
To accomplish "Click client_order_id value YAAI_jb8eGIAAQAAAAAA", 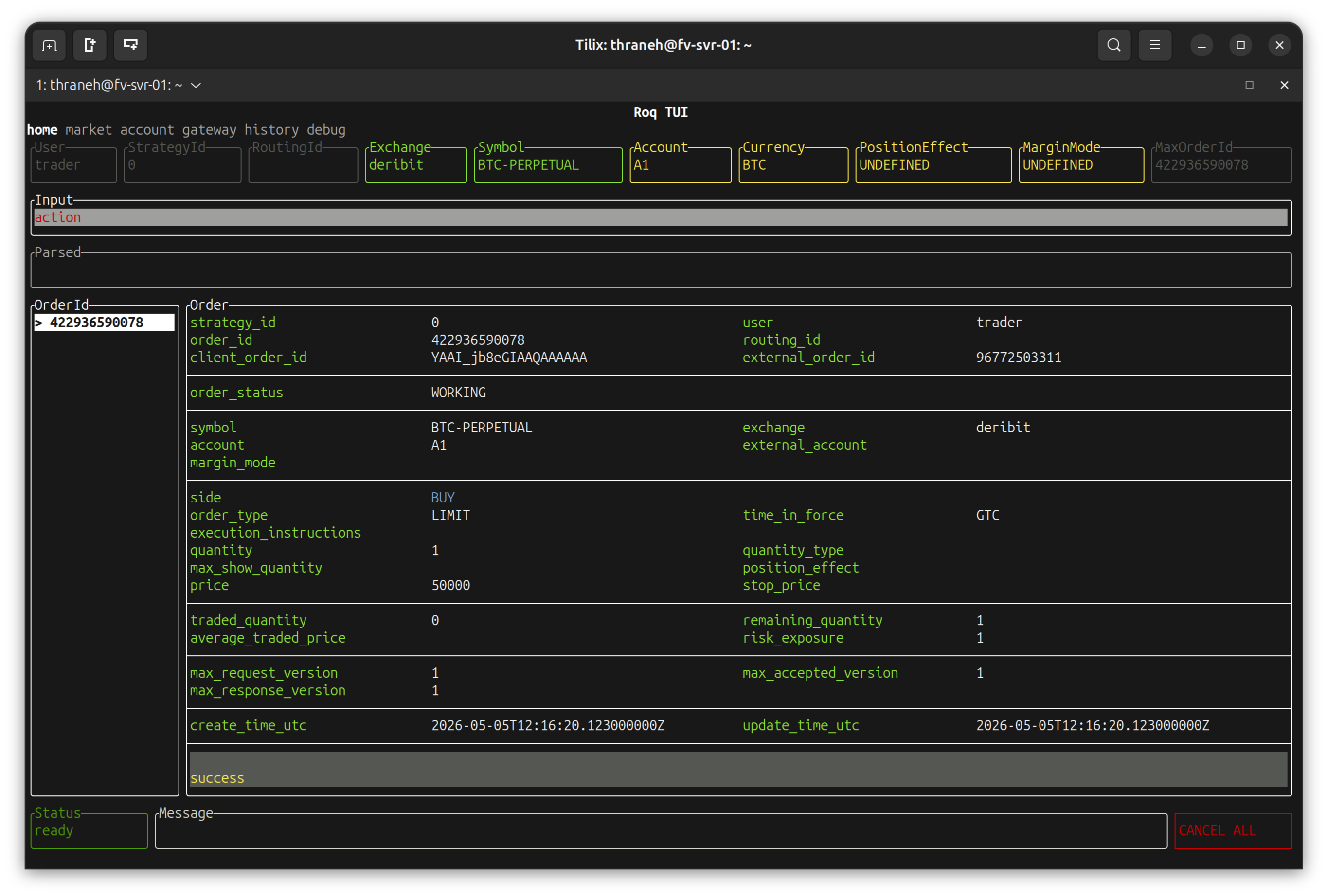I will point(509,358).
